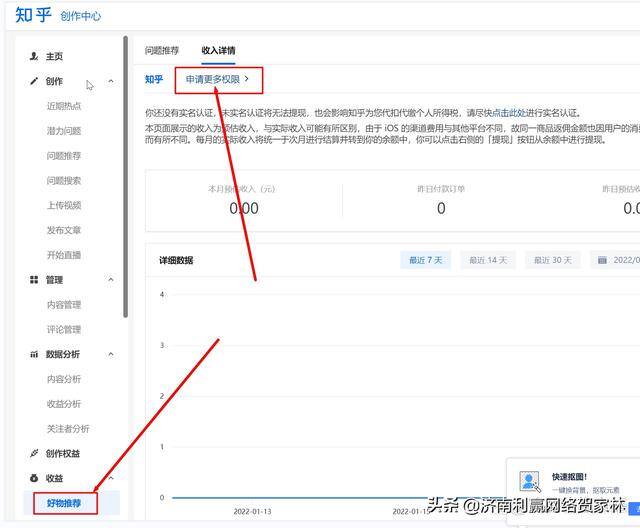Screen dimensions: 640x528
Task: Click the 快速抠图 popup image icon
Action: point(529,481)
